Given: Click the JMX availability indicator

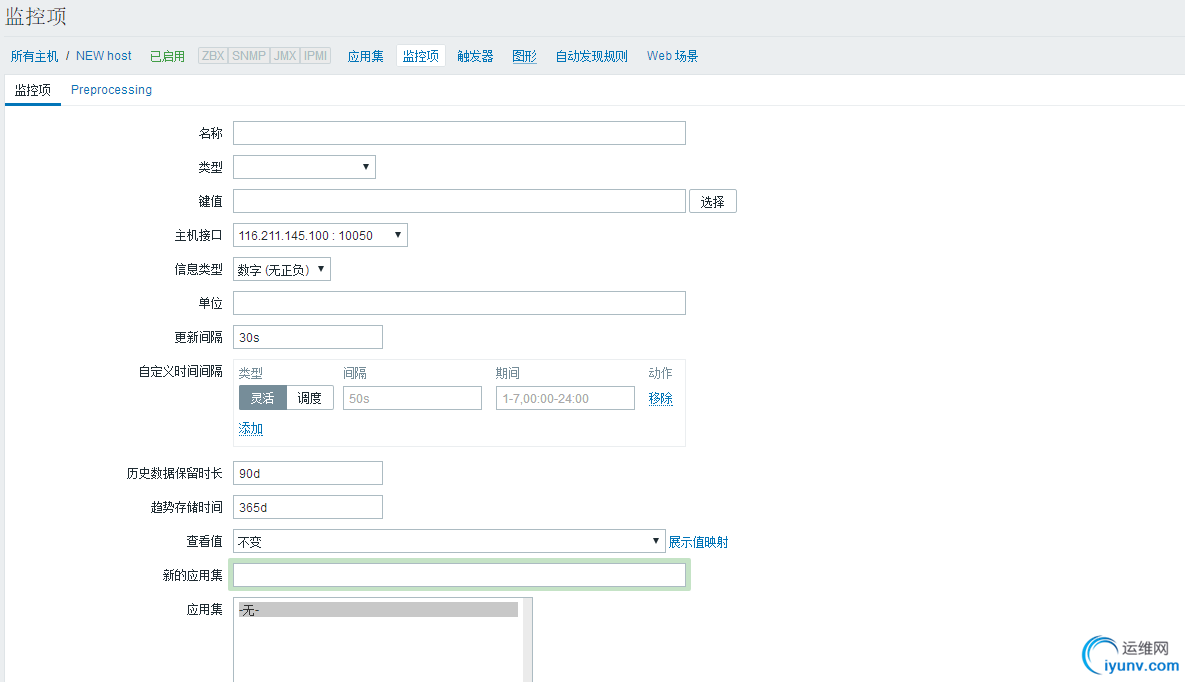Looking at the screenshot, I should click(285, 56).
